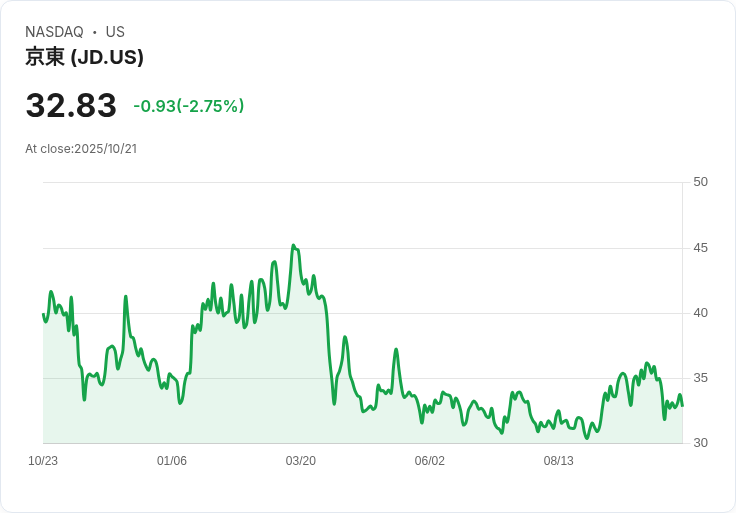Select the 10/23 date on x-axis
736x513 pixels.
pos(43,461)
